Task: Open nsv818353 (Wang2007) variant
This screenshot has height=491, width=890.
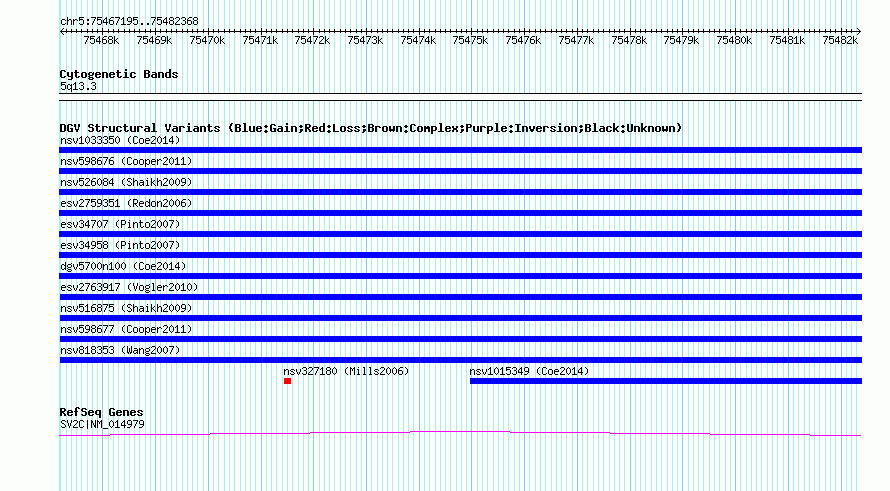Action: point(120,350)
